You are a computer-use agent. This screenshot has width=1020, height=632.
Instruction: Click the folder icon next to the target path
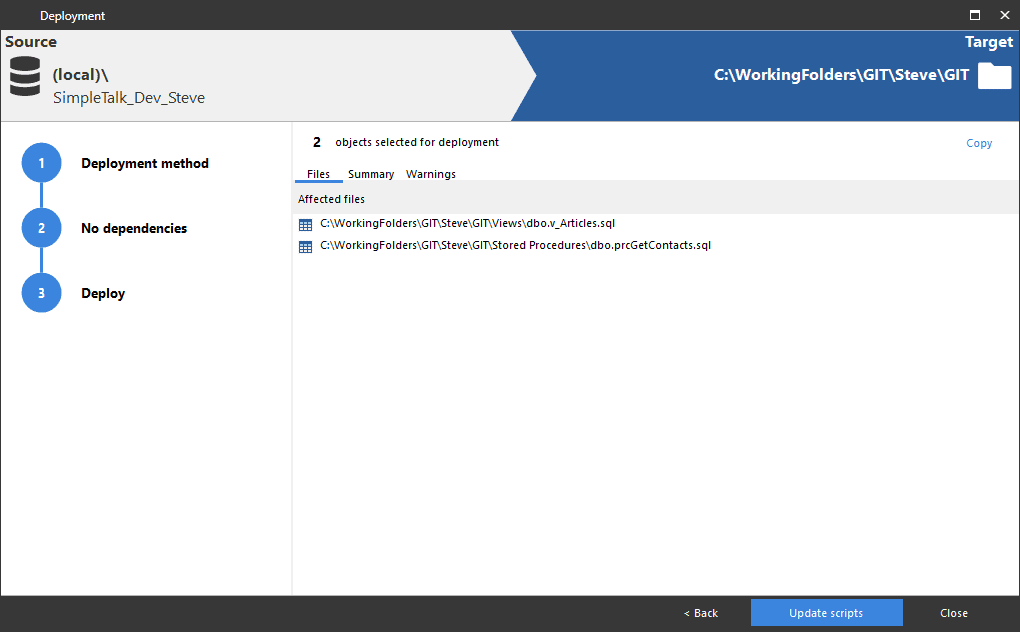click(994, 74)
